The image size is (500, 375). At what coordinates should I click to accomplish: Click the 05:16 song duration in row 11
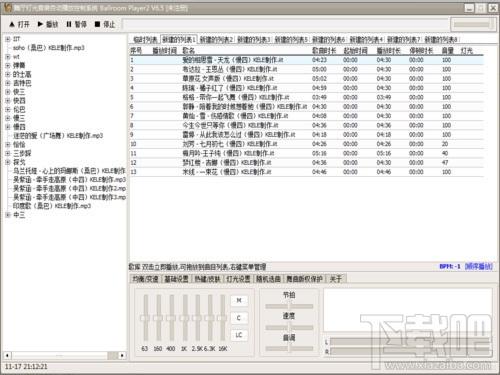pyautogui.click(x=319, y=153)
